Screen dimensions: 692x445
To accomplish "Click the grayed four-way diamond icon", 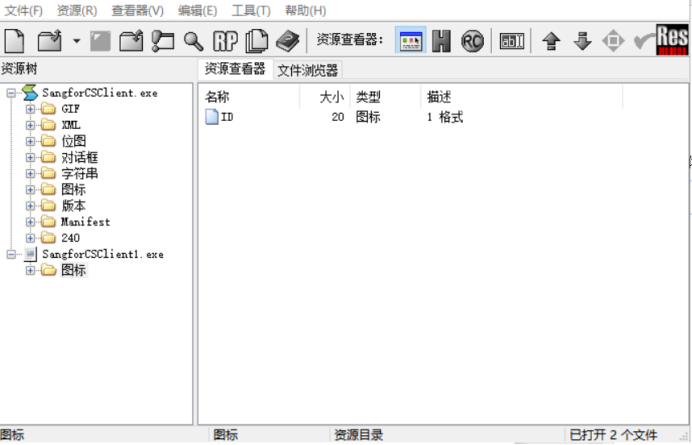I will pos(613,41).
